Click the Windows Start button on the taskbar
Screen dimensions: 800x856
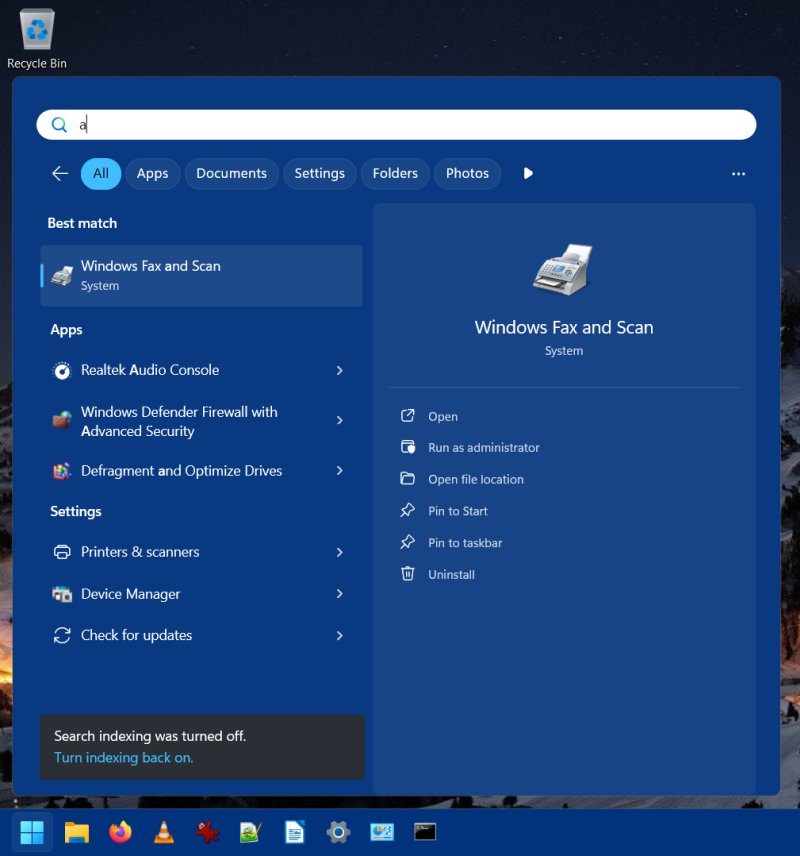pyautogui.click(x=32, y=833)
